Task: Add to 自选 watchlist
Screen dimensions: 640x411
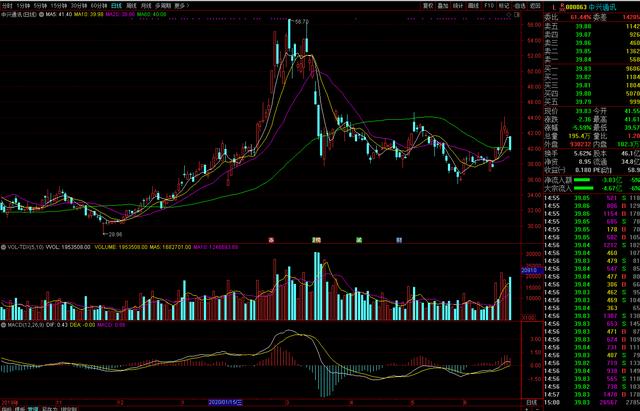Action: coord(520,6)
